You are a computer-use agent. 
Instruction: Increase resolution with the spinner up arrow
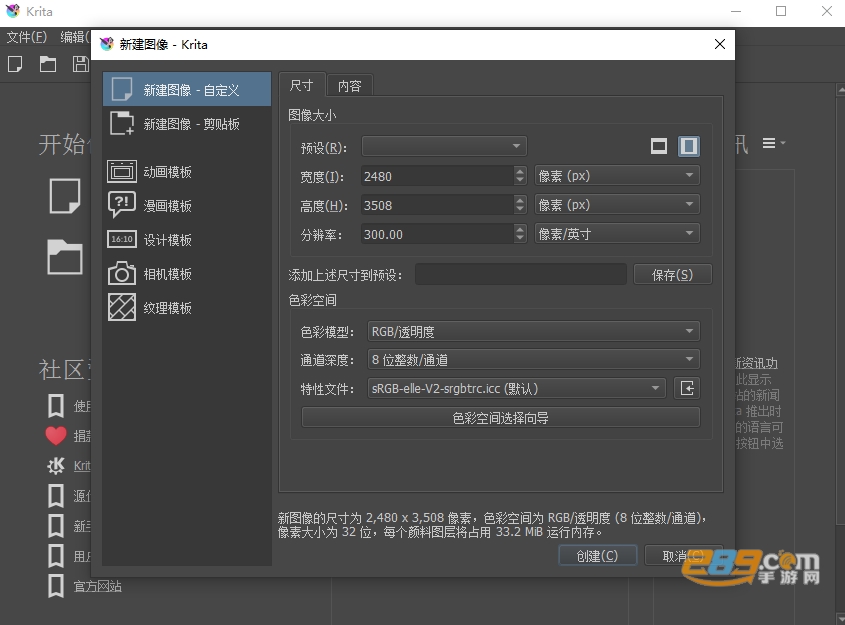pyautogui.click(x=520, y=230)
